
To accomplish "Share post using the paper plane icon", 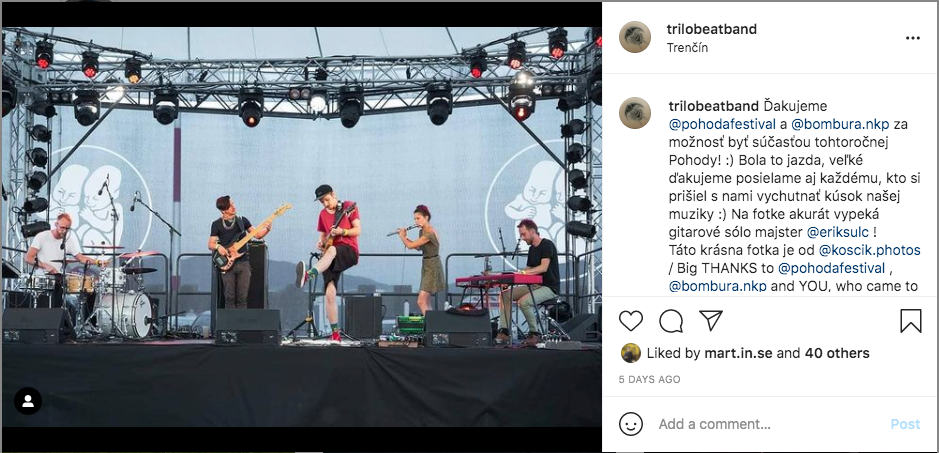I will click(711, 321).
